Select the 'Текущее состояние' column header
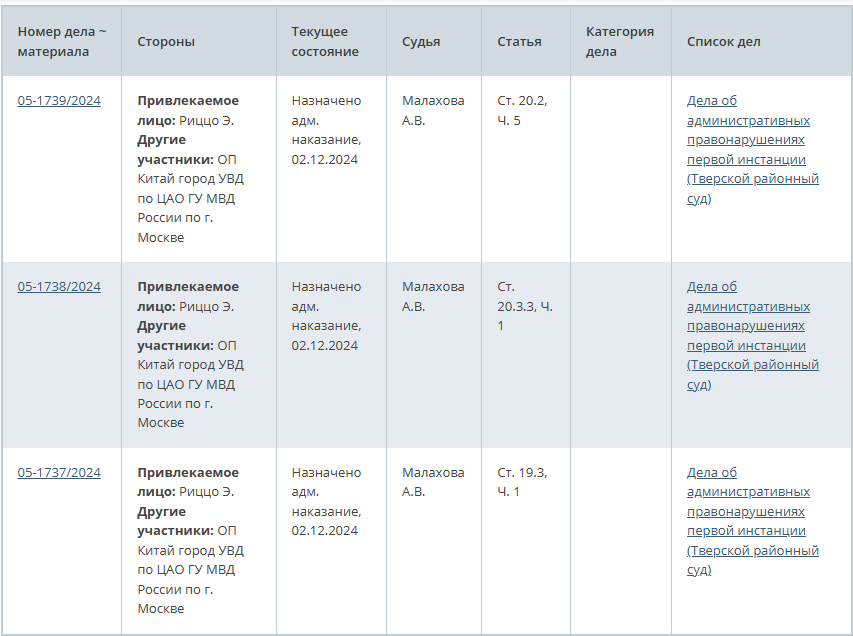 point(325,41)
